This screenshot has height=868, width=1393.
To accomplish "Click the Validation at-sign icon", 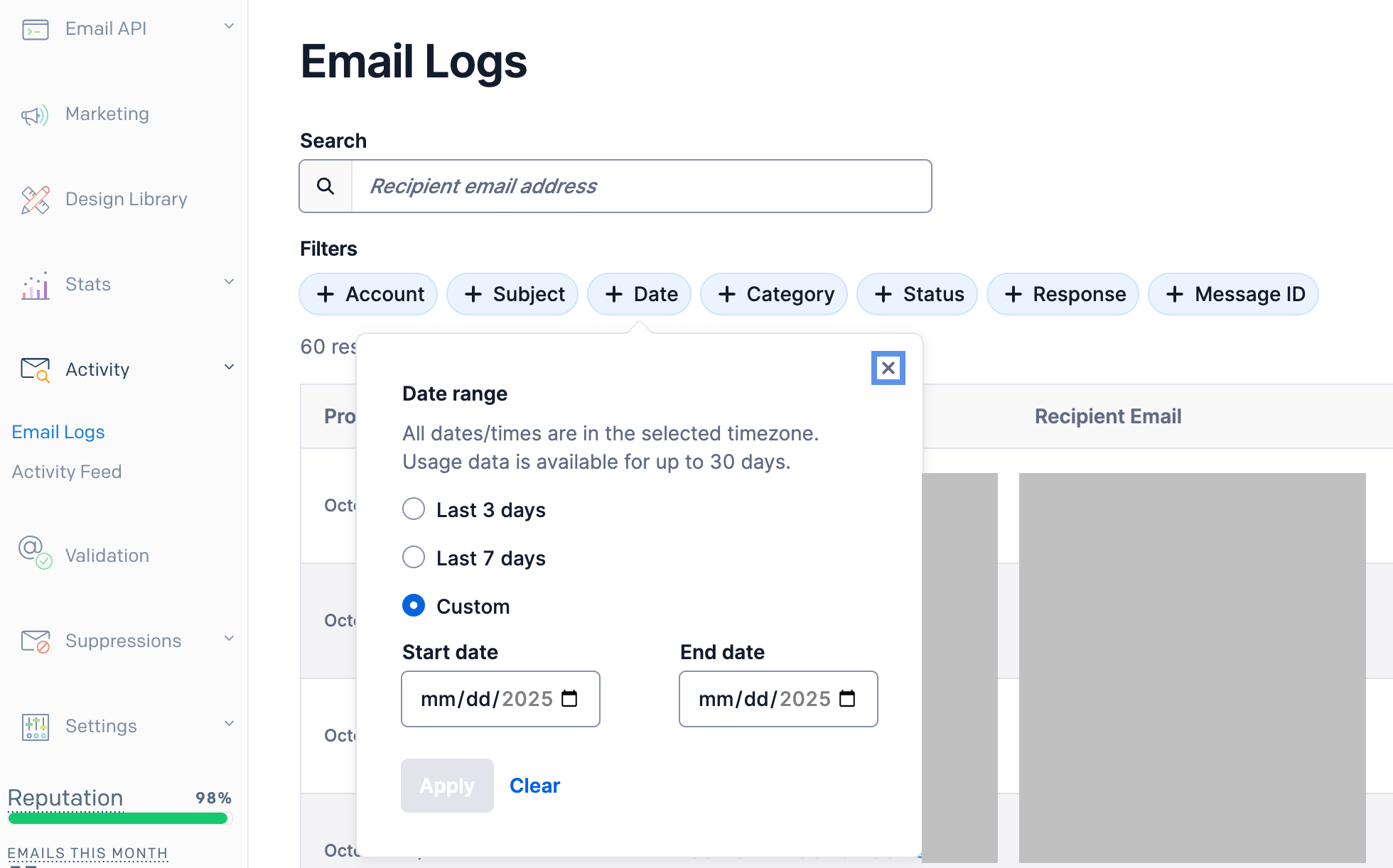I will coord(35,552).
